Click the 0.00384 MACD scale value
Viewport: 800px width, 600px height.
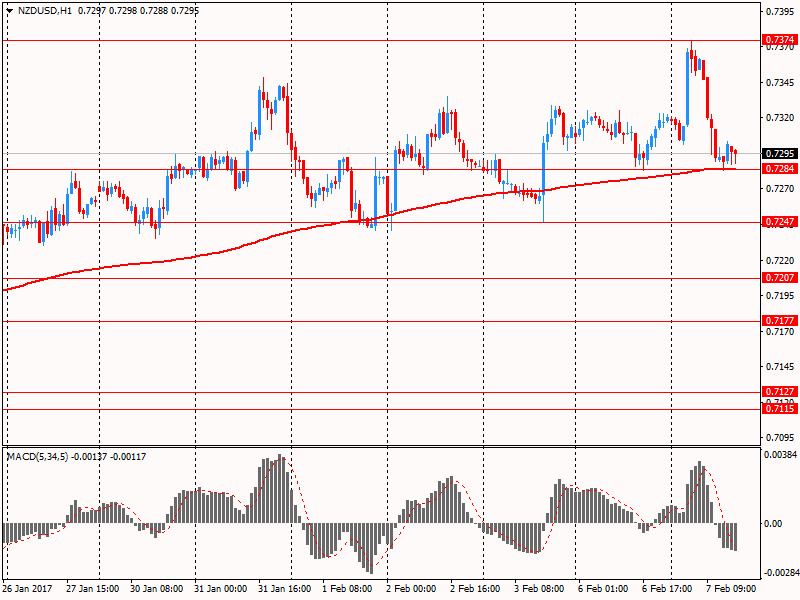pyautogui.click(x=781, y=455)
